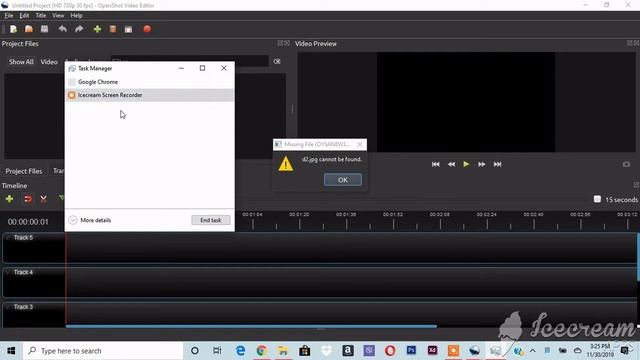Open Cortana circle in taskbar
This screenshot has height=360, width=640.
(195, 351)
